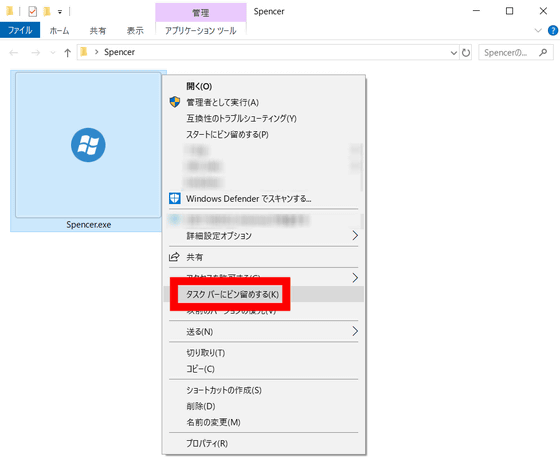Choose コピー(C)
Image resolution: width=560 pixels, height=462 pixels.
tap(264, 369)
